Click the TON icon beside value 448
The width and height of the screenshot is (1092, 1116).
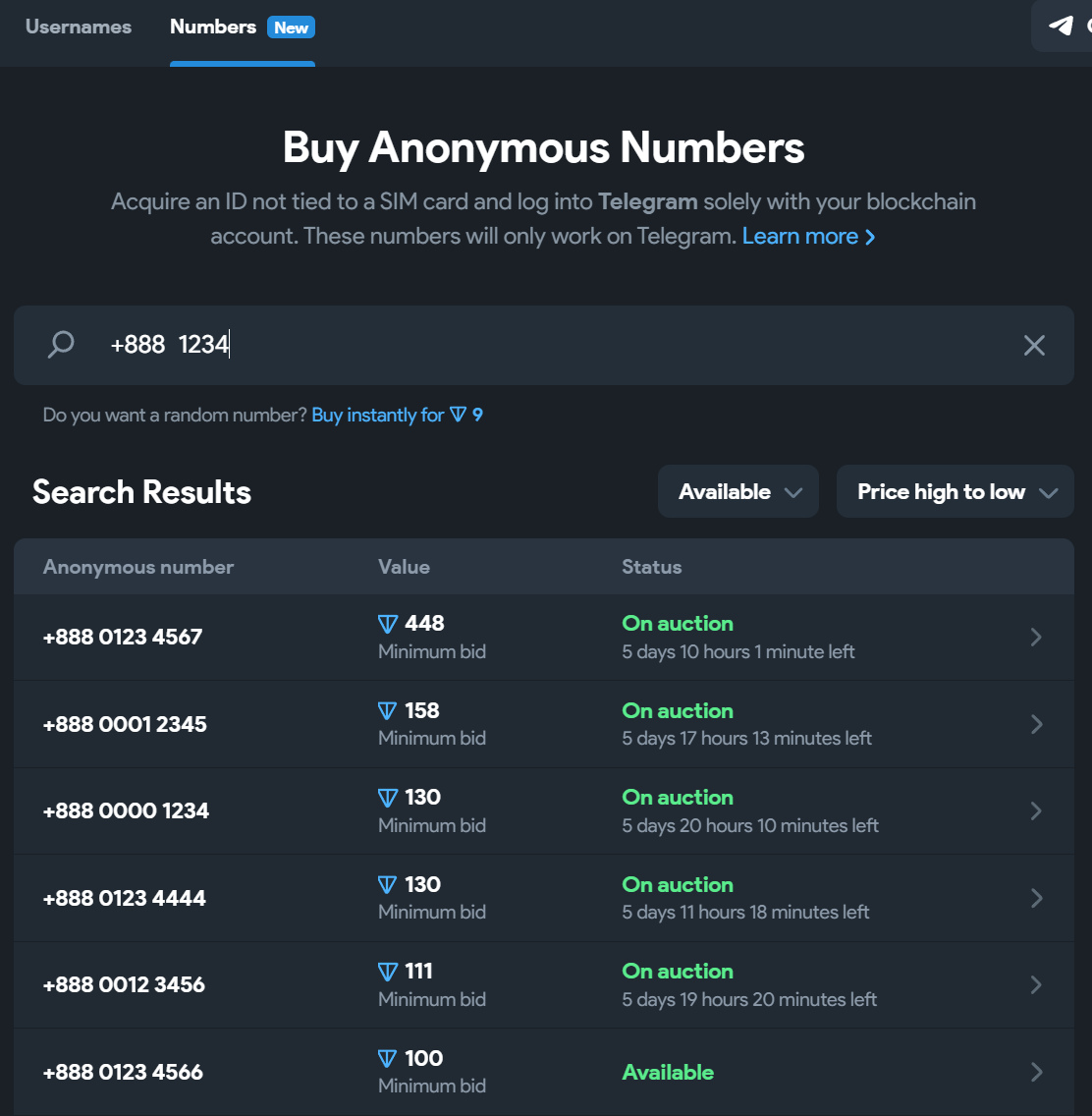[x=388, y=624]
